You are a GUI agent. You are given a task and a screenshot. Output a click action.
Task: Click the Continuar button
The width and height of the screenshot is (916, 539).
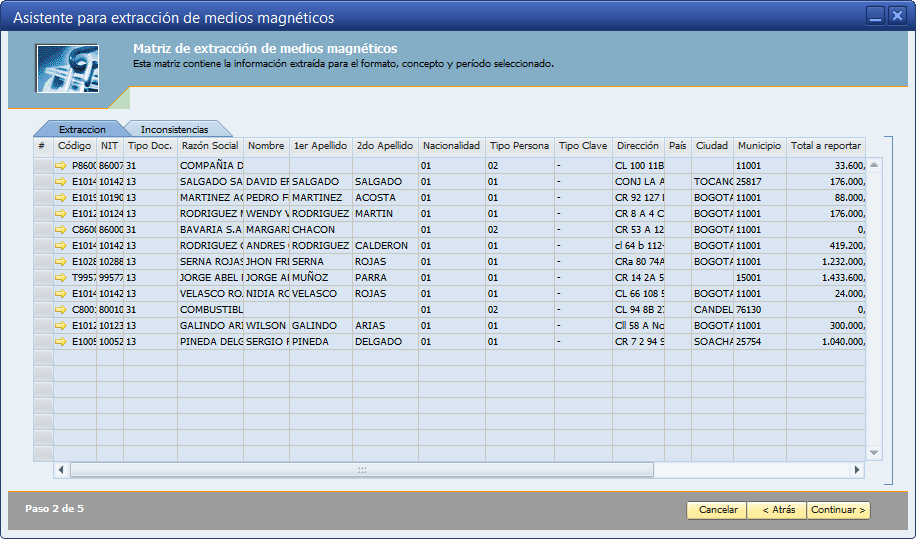(x=838, y=510)
